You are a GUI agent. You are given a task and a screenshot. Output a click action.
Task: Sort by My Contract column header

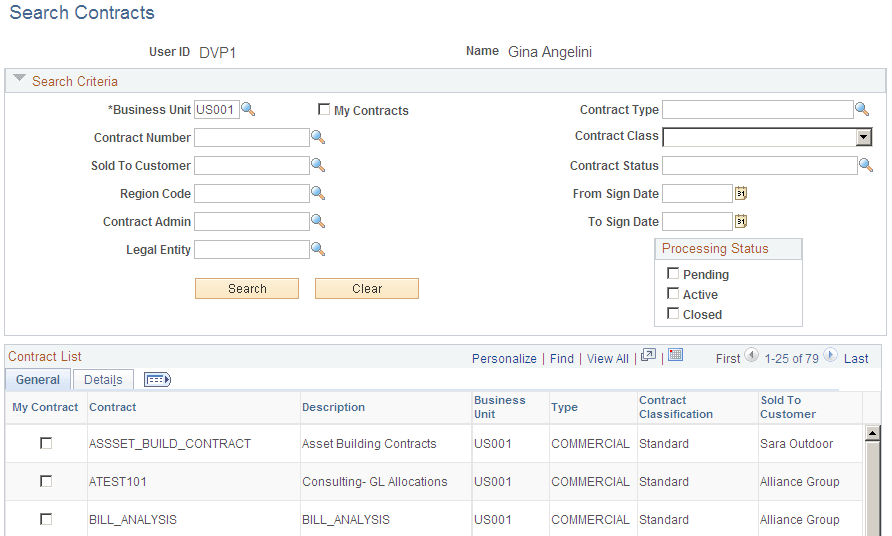tap(45, 407)
